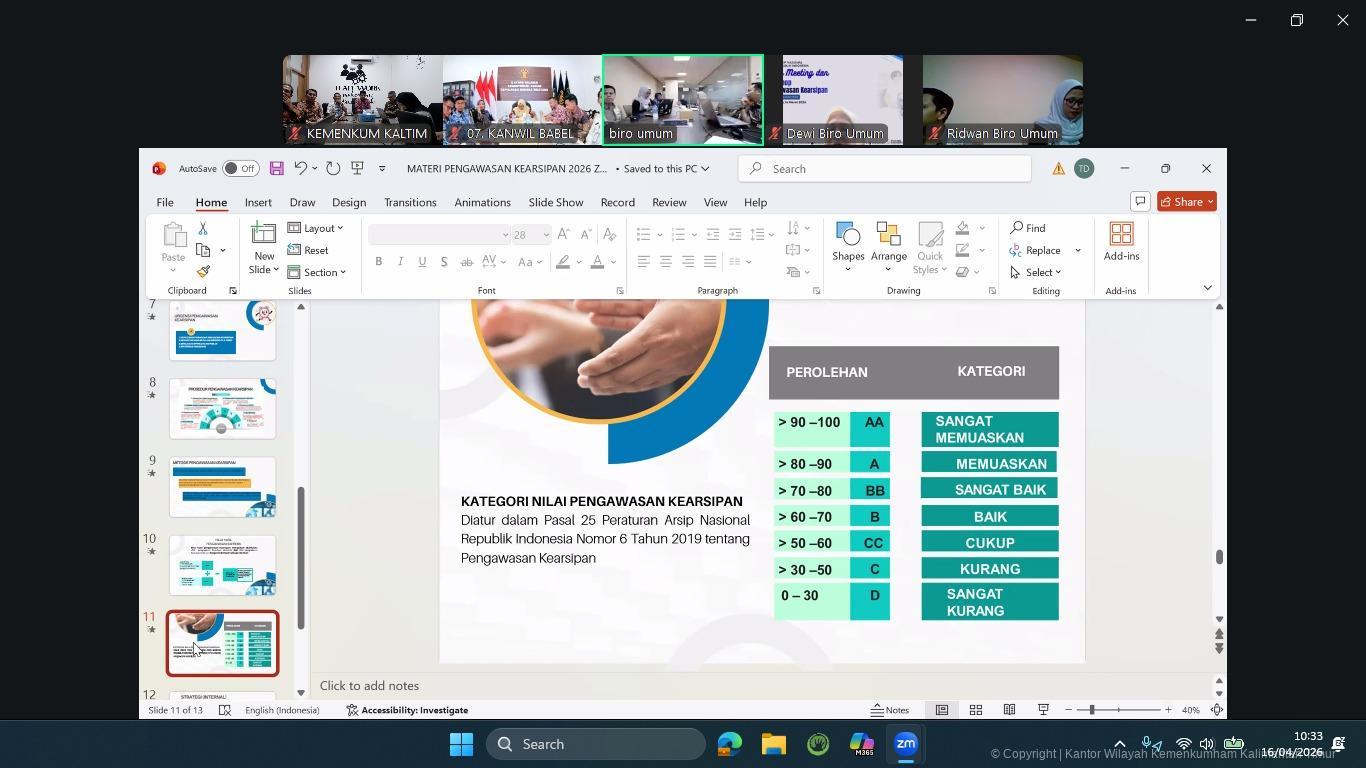This screenshot has height=768, width=1366.
Task: Open the Transitions tab
Action: [x=410, y=202]
